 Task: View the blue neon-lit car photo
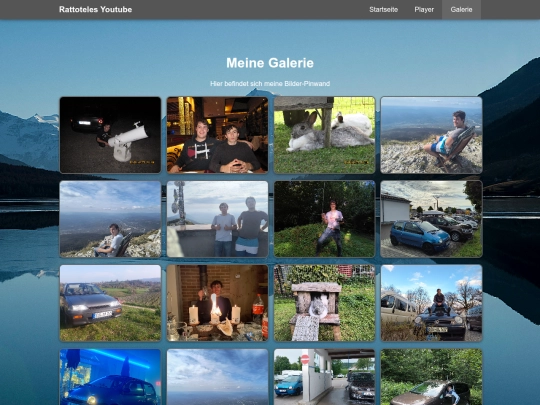(110, 377)
